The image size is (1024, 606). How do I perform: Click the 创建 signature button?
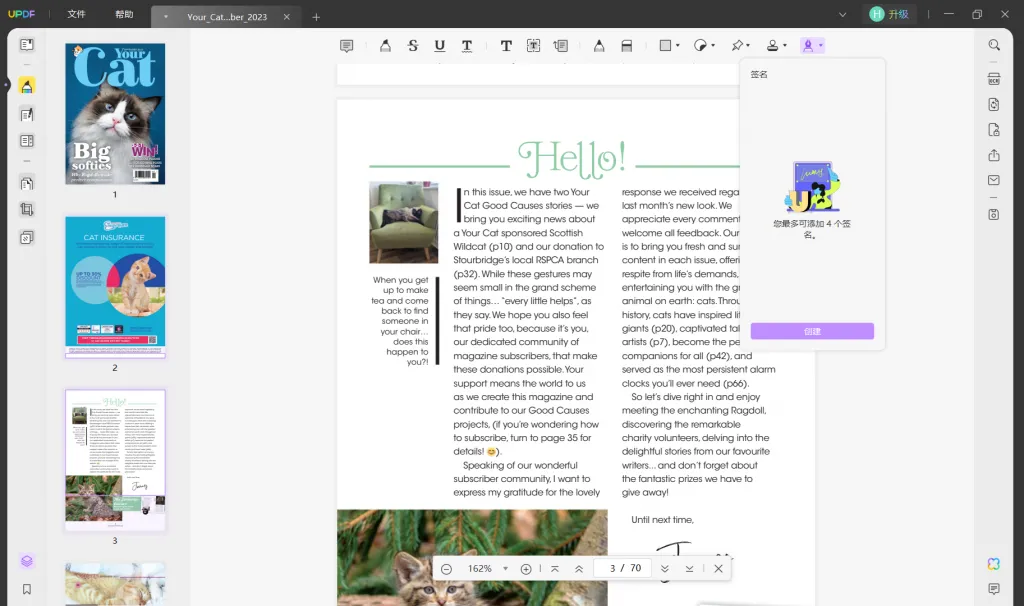(x=812, y=331)
